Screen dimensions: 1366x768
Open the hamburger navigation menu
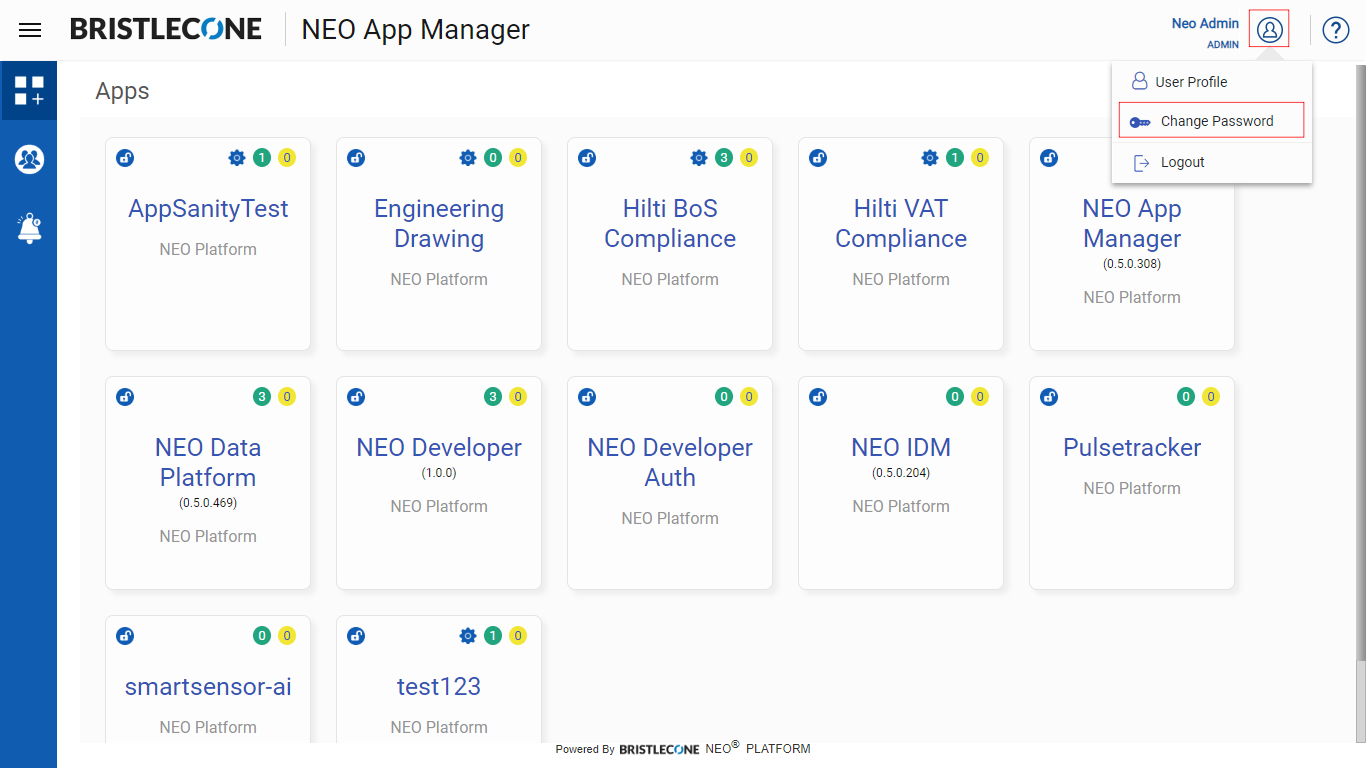coord(30,30)
